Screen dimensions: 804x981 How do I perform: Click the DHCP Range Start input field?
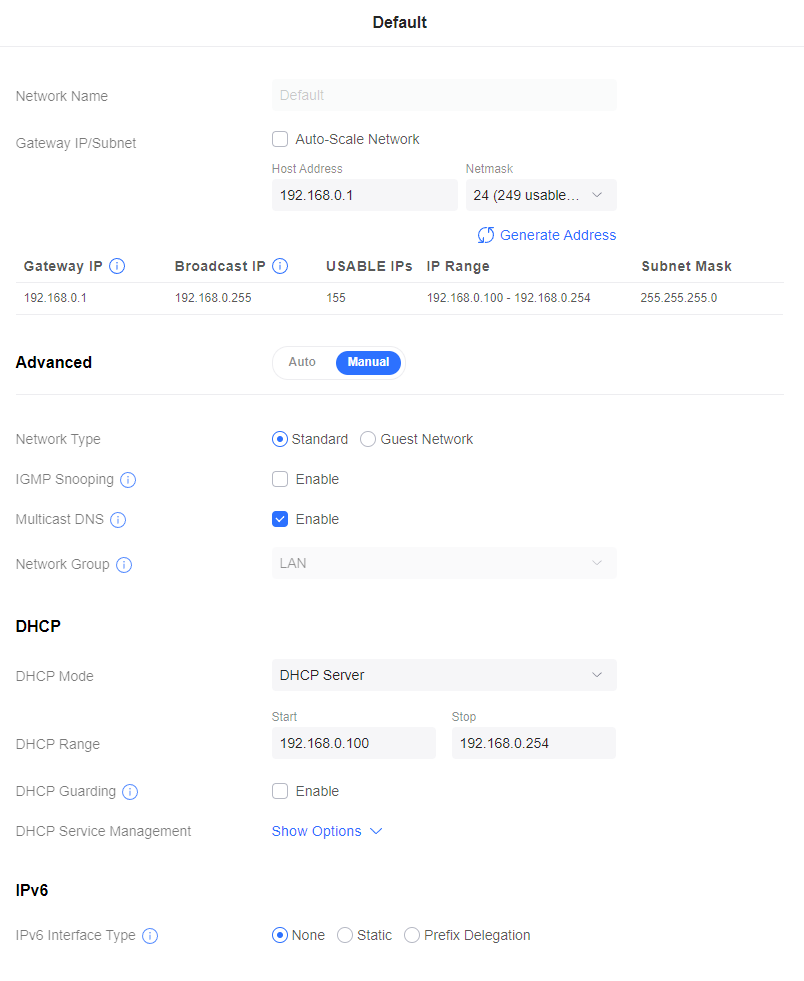[x=353, y=743]
